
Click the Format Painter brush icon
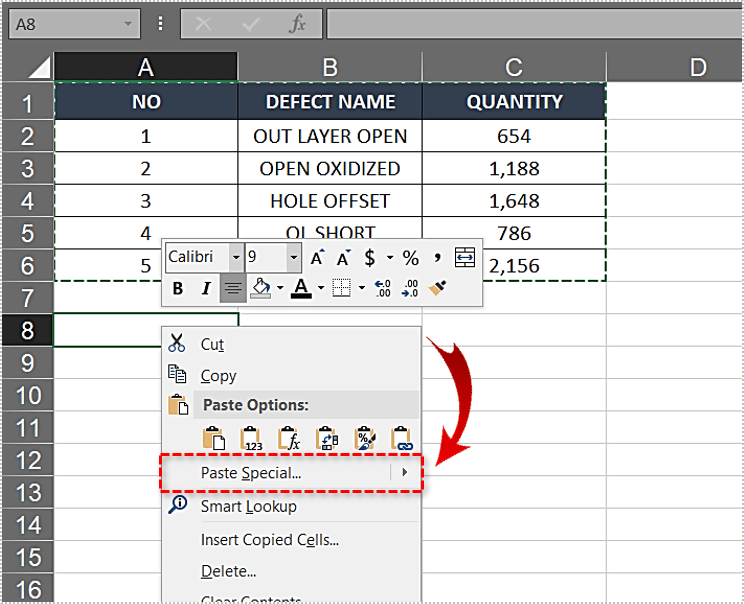(438, 289)
